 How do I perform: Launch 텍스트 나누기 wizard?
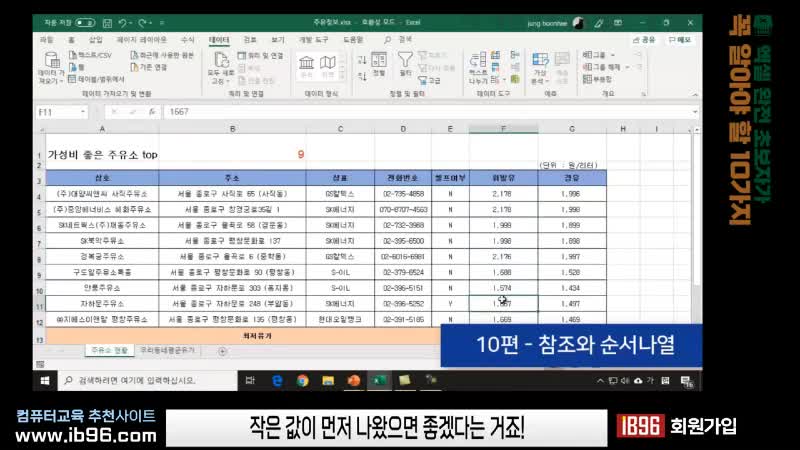pyautogui.click(x=478, y=67)
